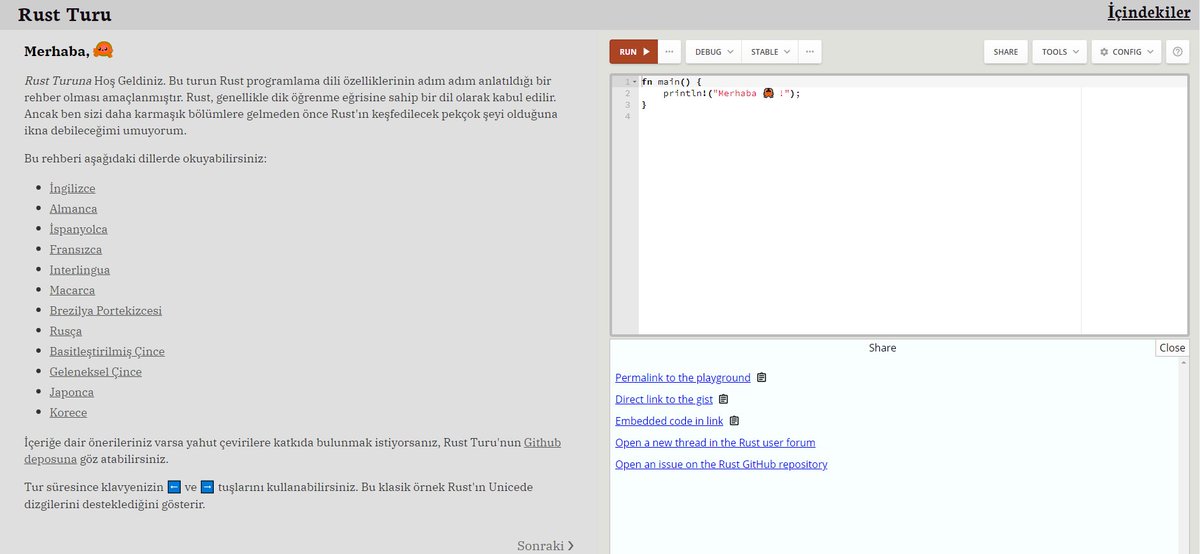Collapse the fn main code fold arrow

point(634,81)
